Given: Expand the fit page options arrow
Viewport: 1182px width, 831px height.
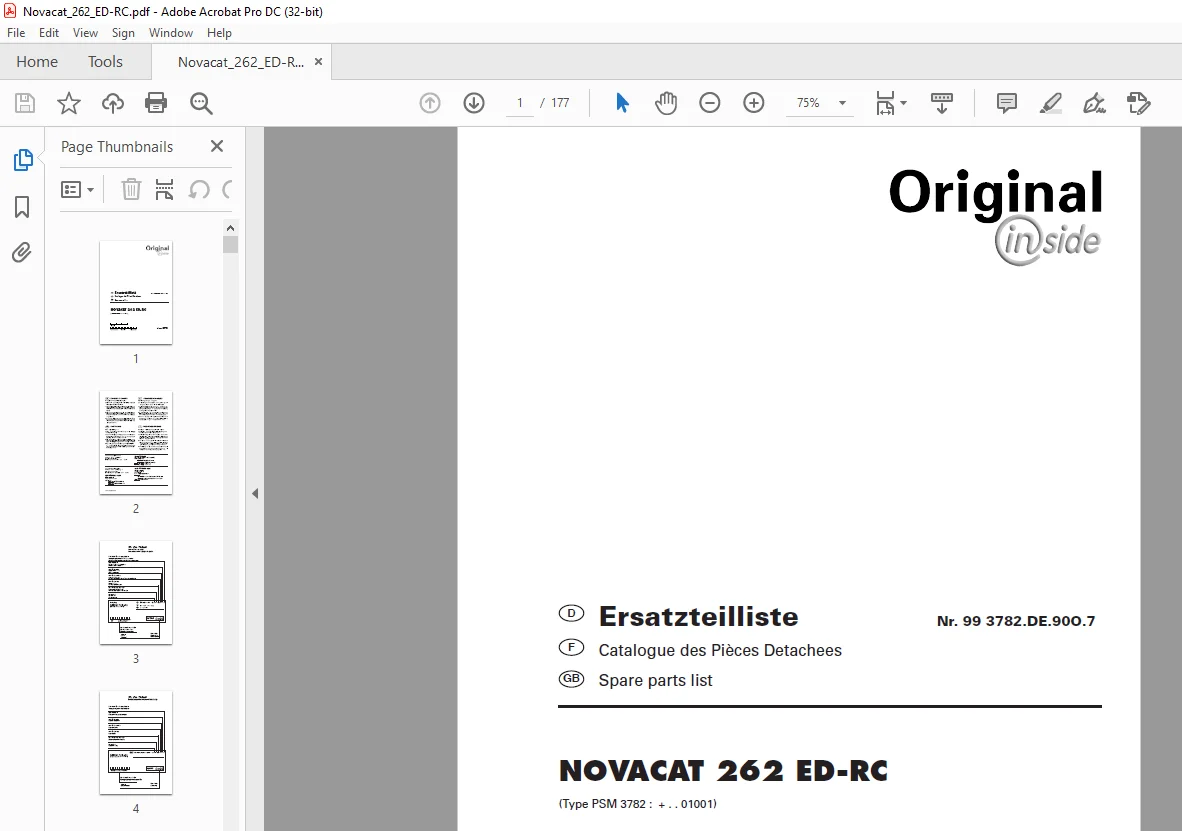Looking at the screenshot, I should coord(904,103).
